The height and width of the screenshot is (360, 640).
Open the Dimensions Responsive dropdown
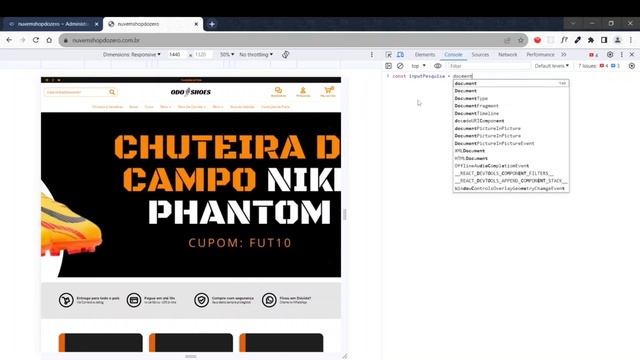(131, 54)
